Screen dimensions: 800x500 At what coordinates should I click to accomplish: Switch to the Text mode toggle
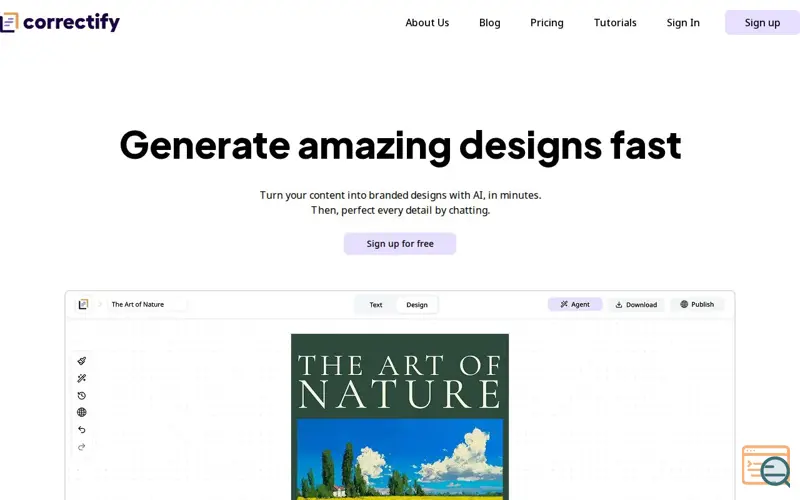(x=376, y=305)
